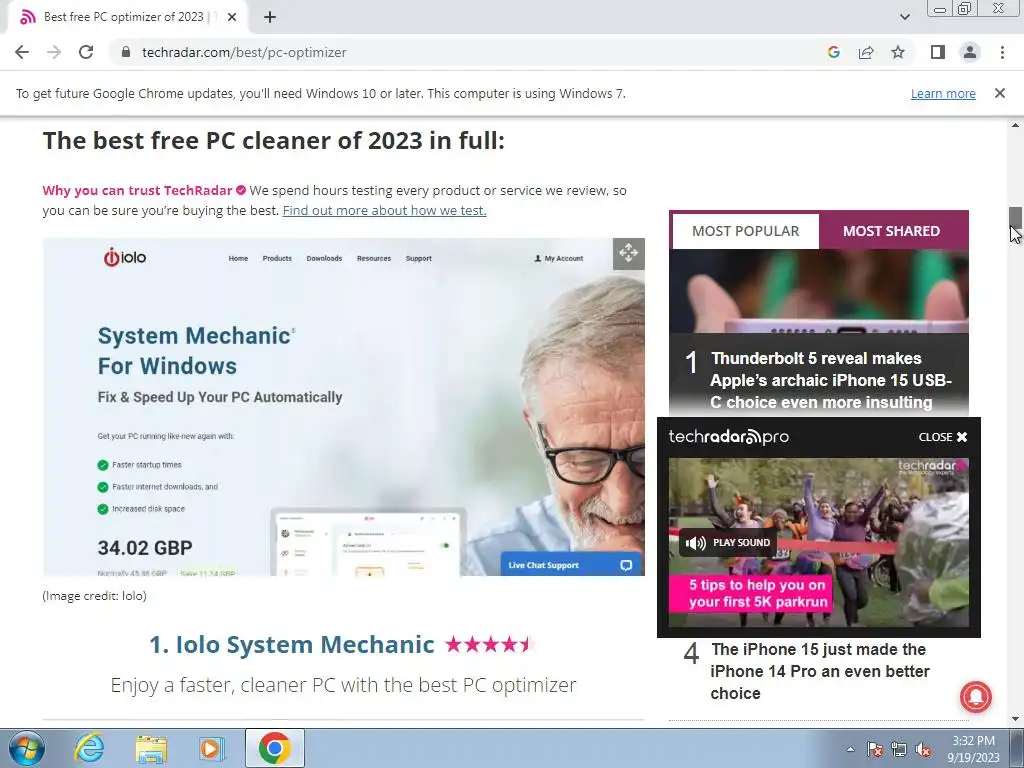Open a new browser tab

click(270, 17)
